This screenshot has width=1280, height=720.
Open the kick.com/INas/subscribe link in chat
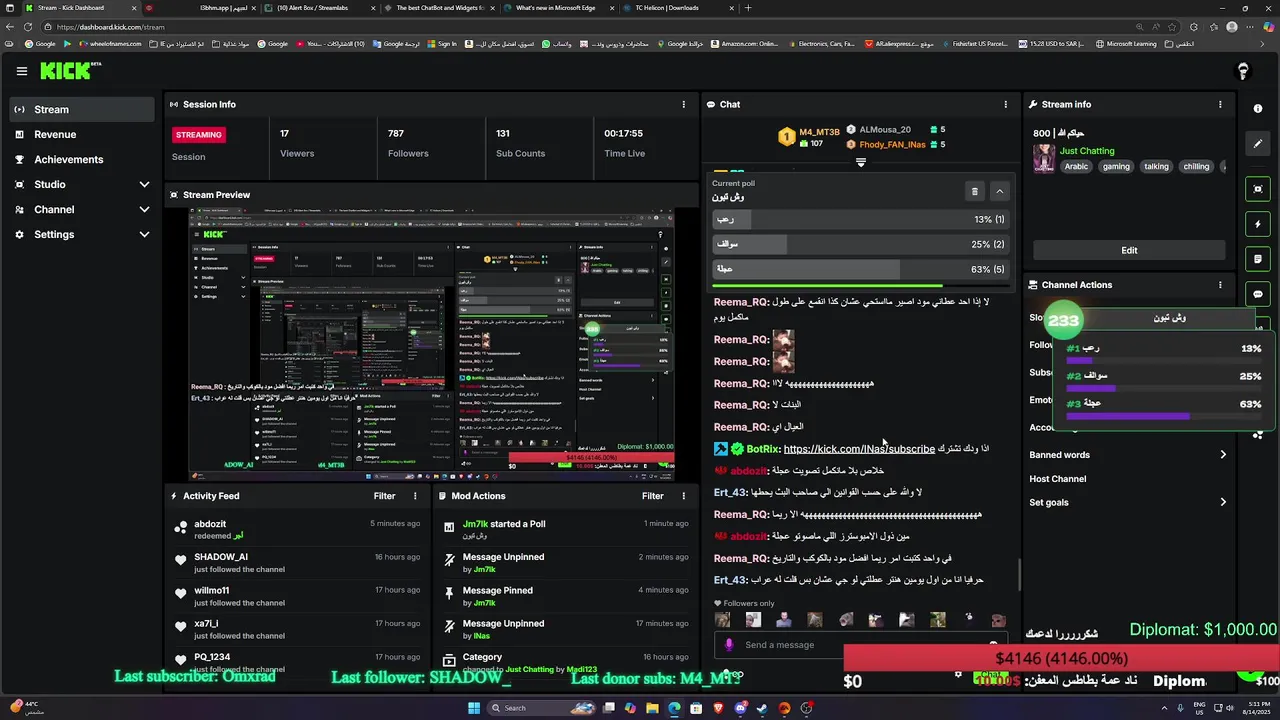pyautogui.click(x=859, y=449)
